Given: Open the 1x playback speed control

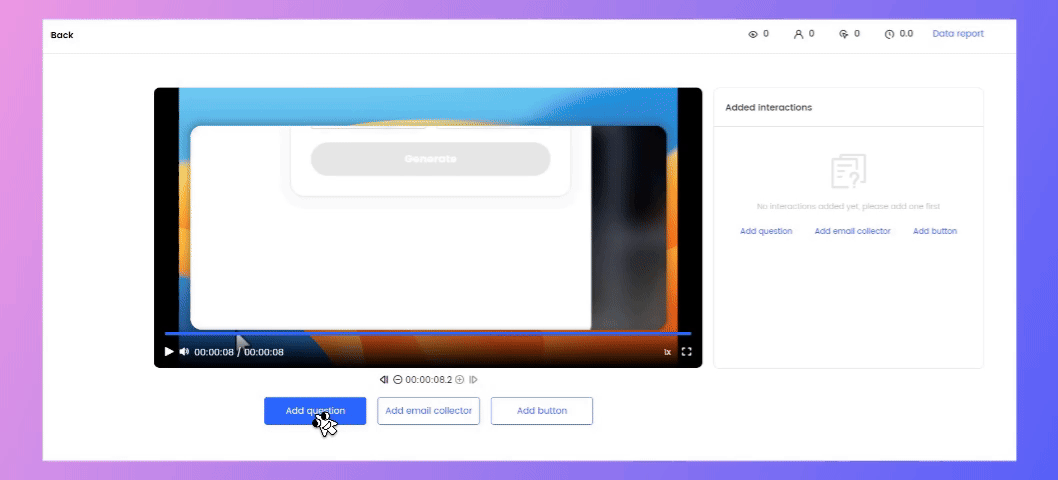Looking at the screenshot, I should click(667, 352).
